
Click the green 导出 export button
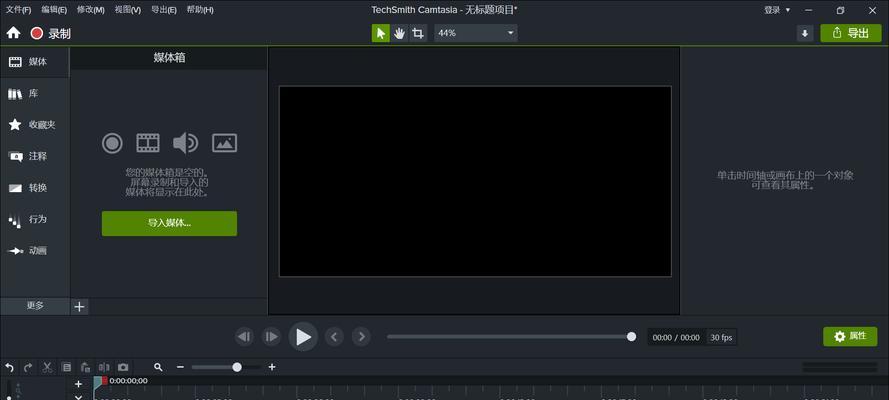[x=851, y=33]
